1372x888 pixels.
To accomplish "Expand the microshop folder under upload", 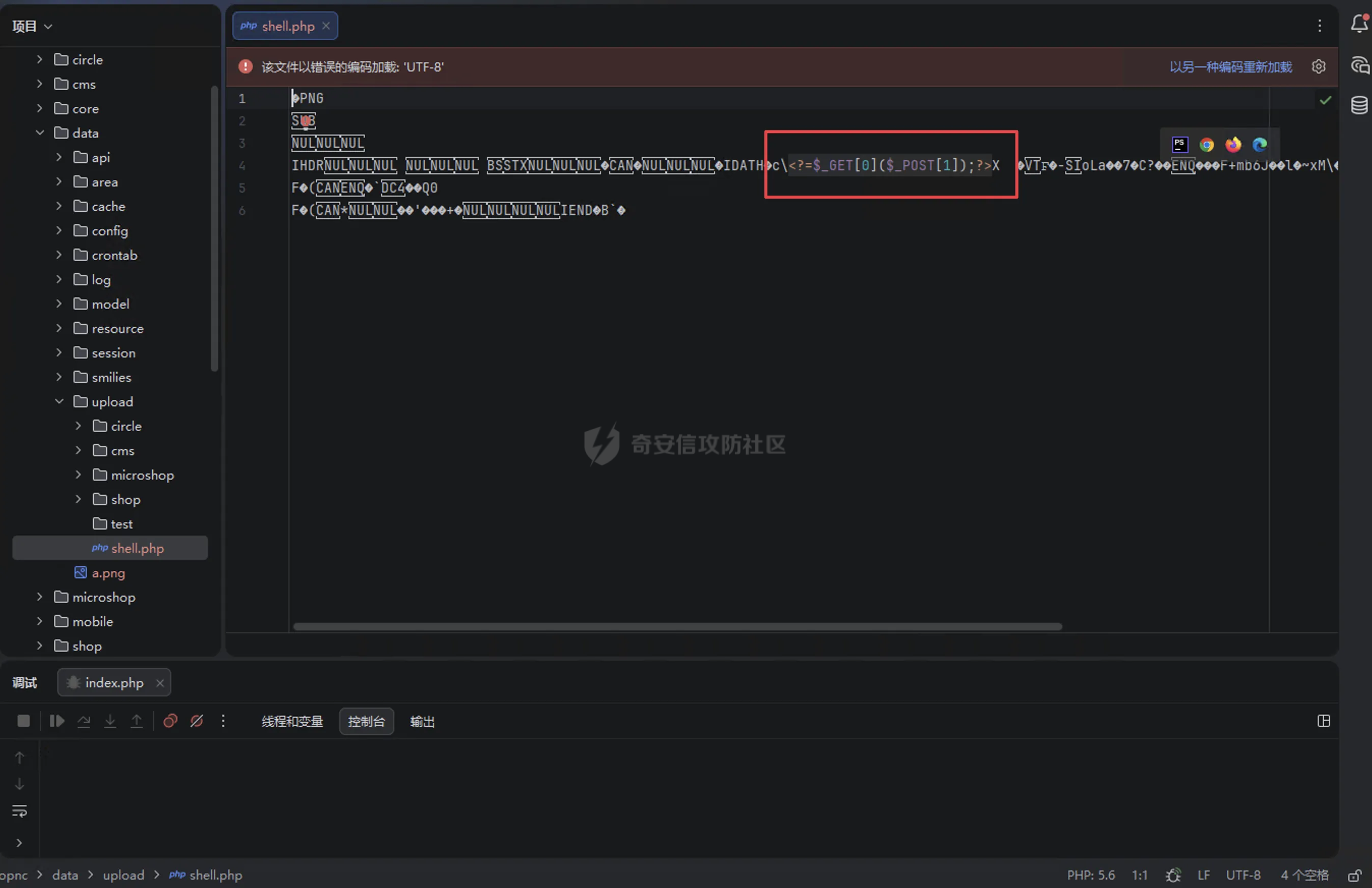I will pos(78,475).
